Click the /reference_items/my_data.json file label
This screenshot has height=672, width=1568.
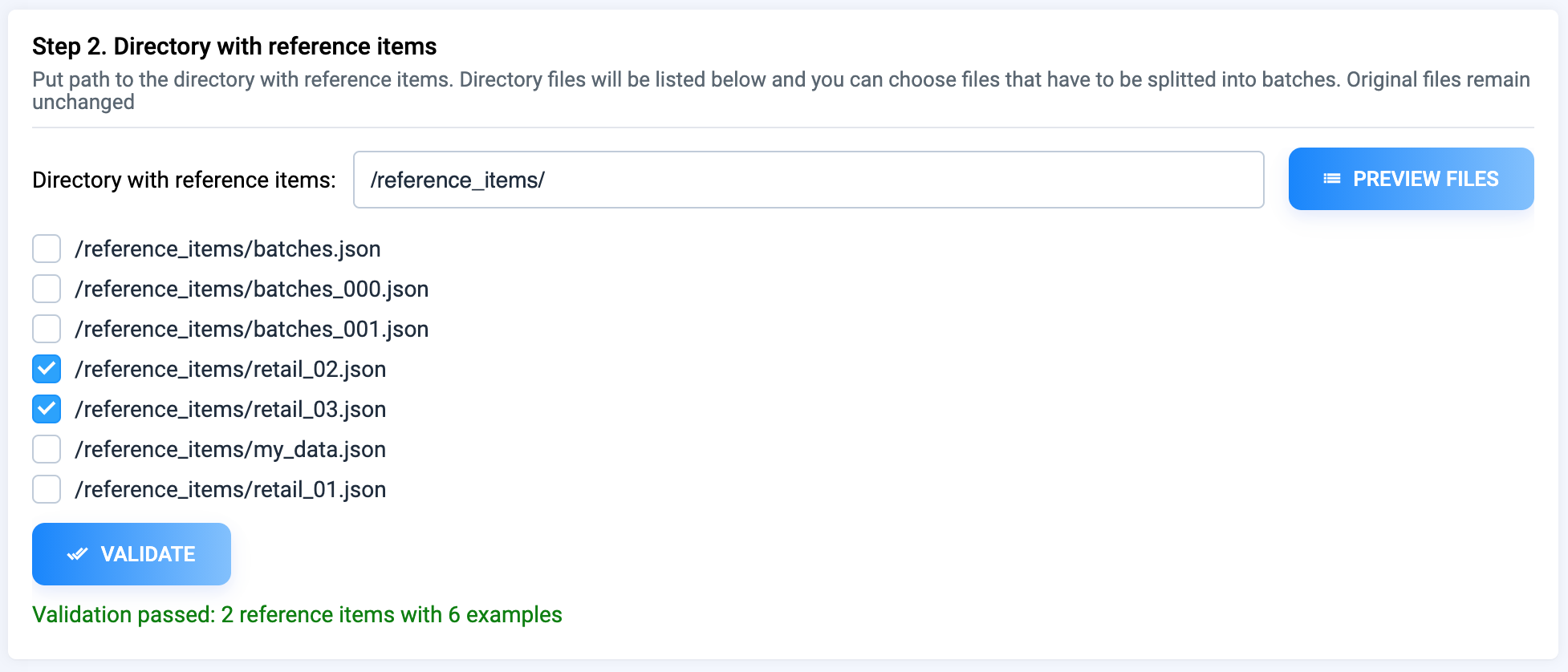pyautogui.click(x=230, y=450)
